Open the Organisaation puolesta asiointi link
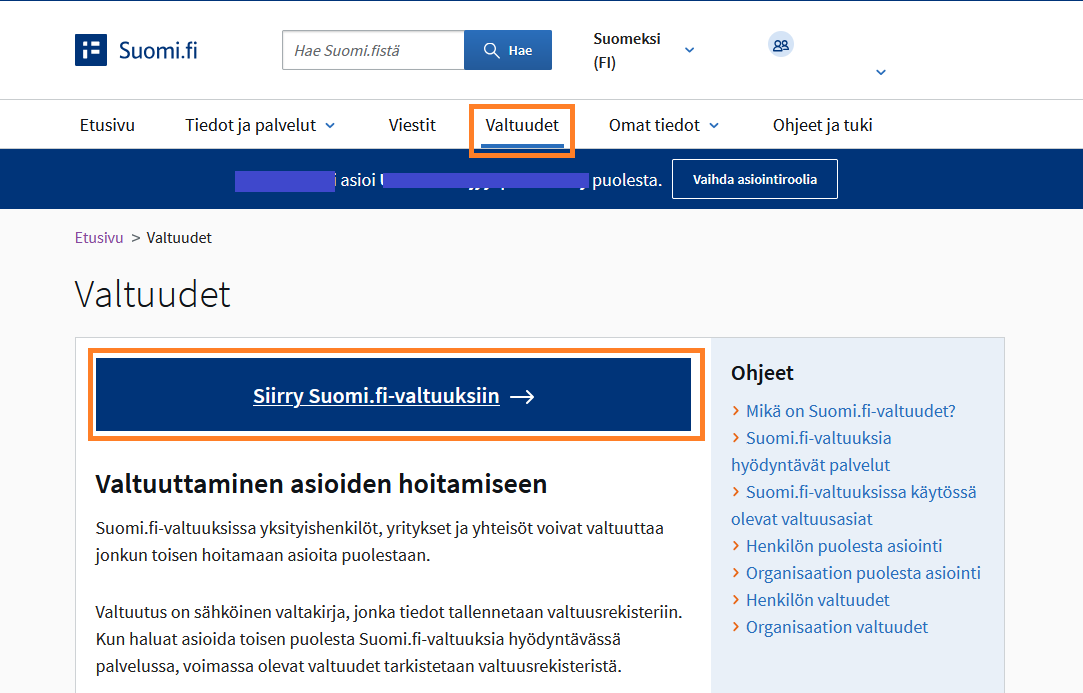The height and width of the screenshot is (693, 1083). pyautogui.click(x=863, y=573)
